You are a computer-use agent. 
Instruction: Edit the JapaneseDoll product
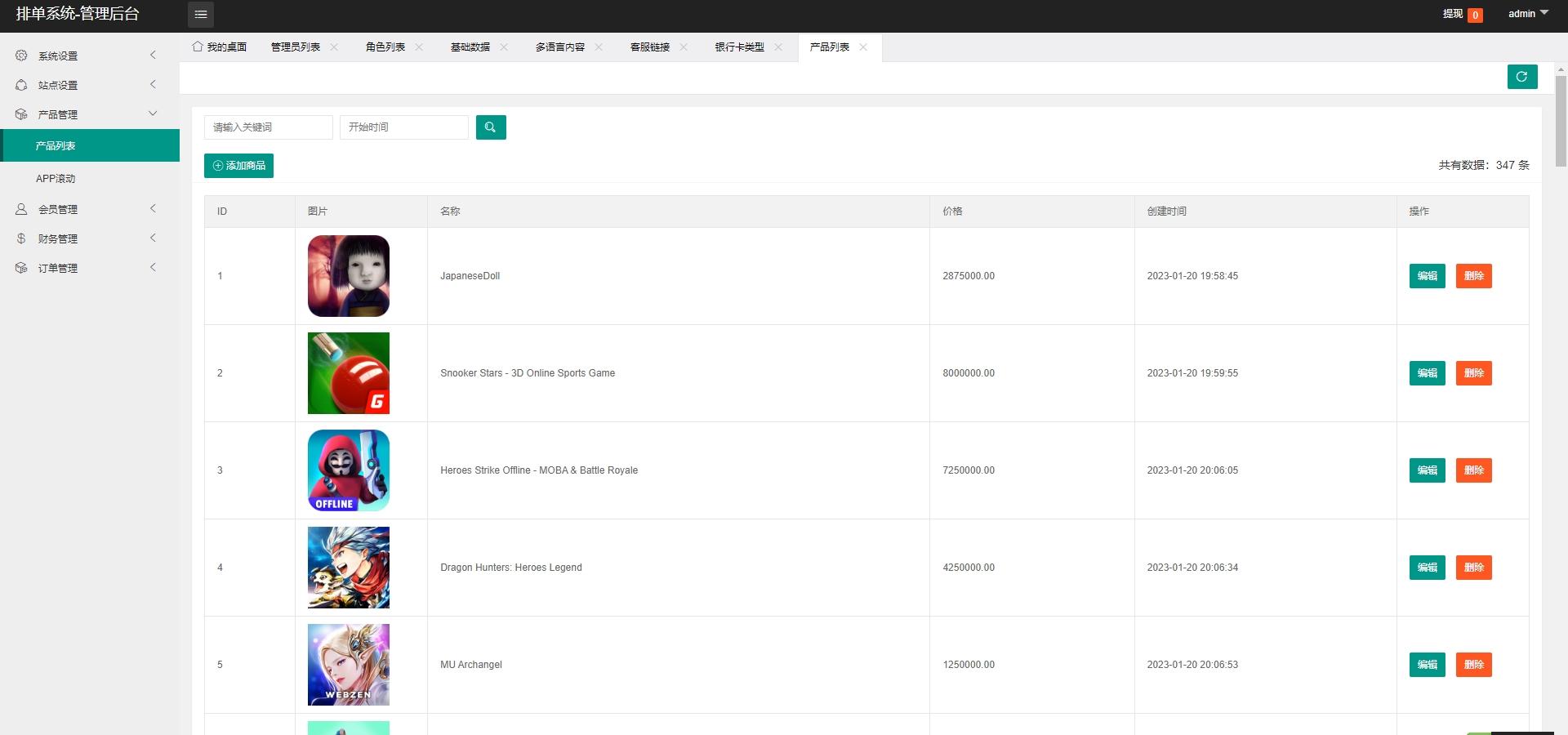[x=1427, y=276]
